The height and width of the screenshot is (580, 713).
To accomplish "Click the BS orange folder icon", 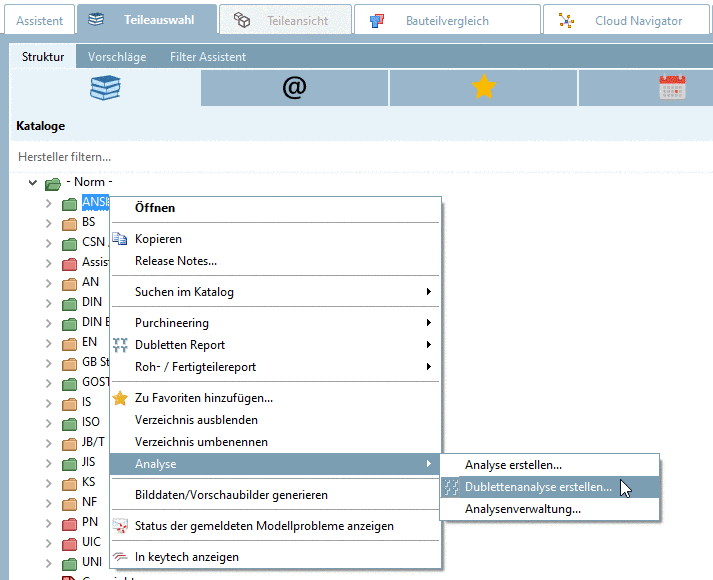I will click(69, 224).
